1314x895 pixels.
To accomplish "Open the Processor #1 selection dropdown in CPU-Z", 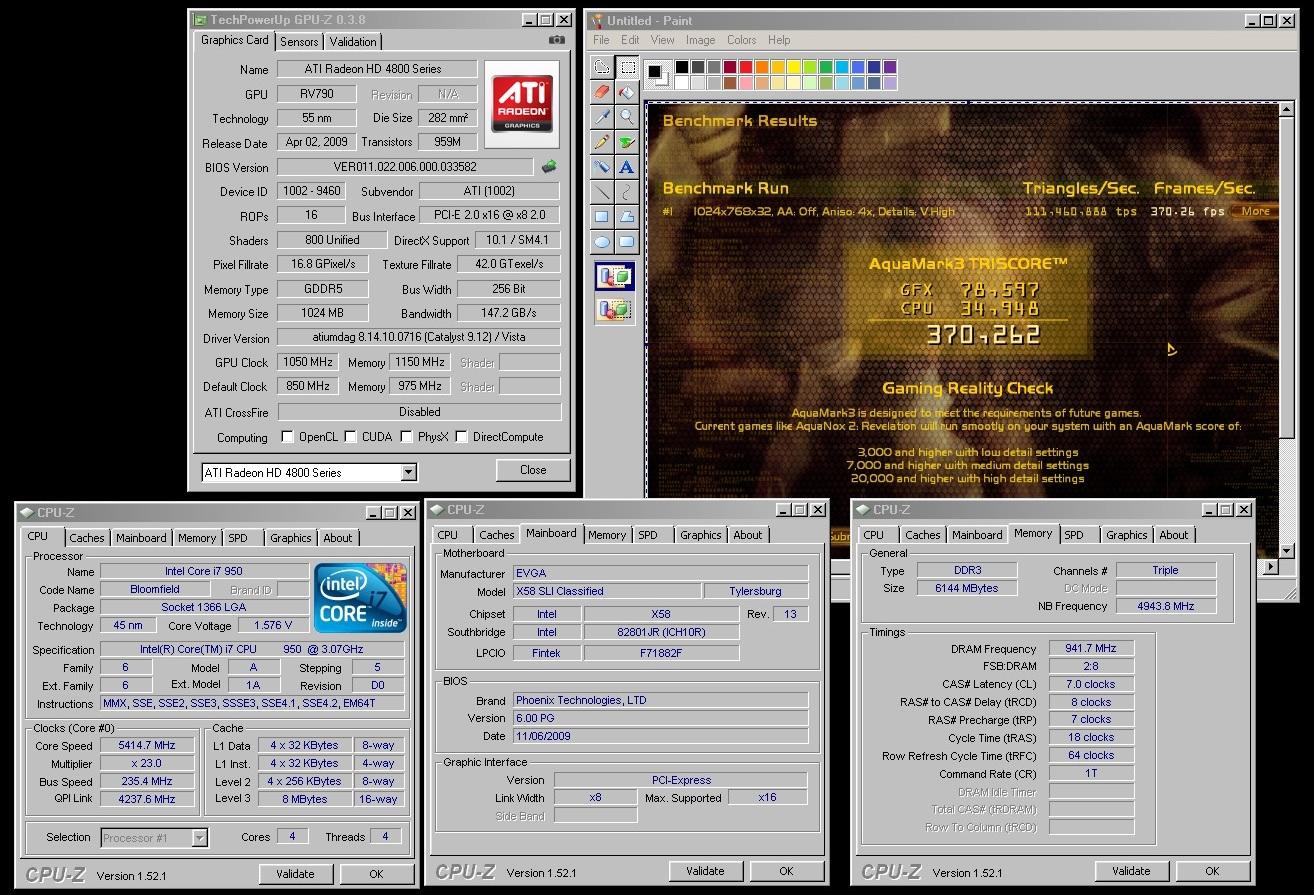I will point(200,838).
